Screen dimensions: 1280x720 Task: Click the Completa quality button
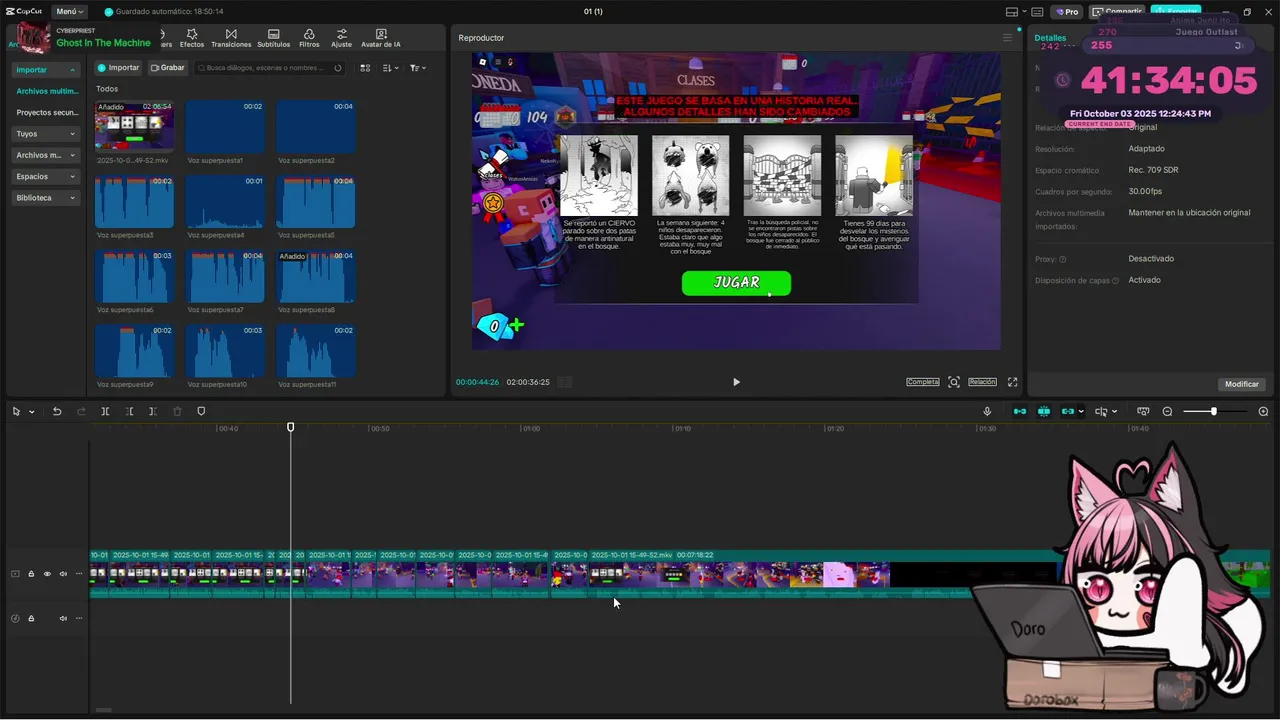(x=923, y=382)
